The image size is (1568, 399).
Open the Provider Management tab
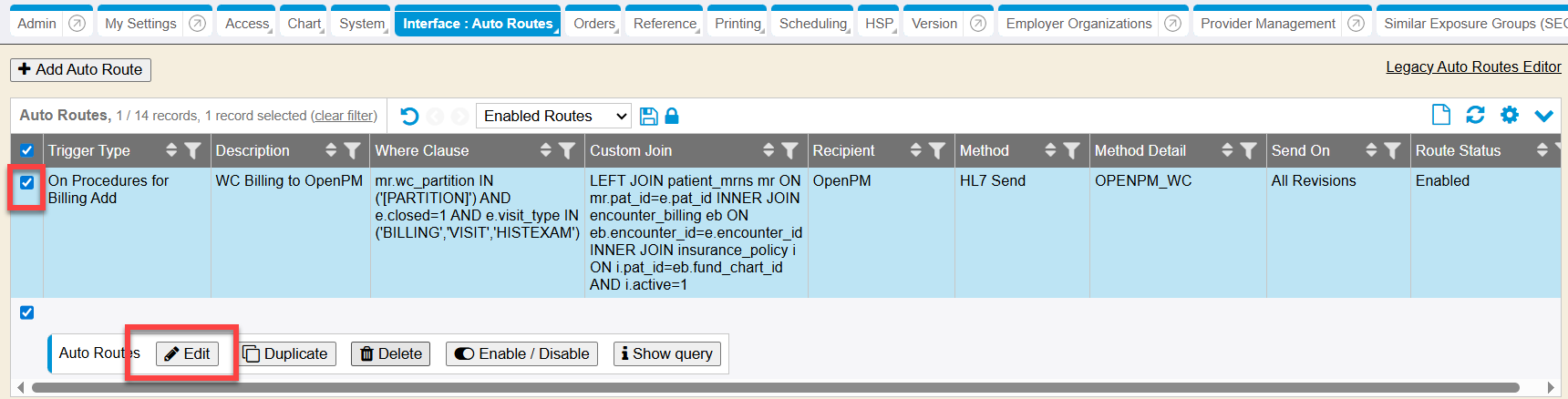coord(1267,24)
